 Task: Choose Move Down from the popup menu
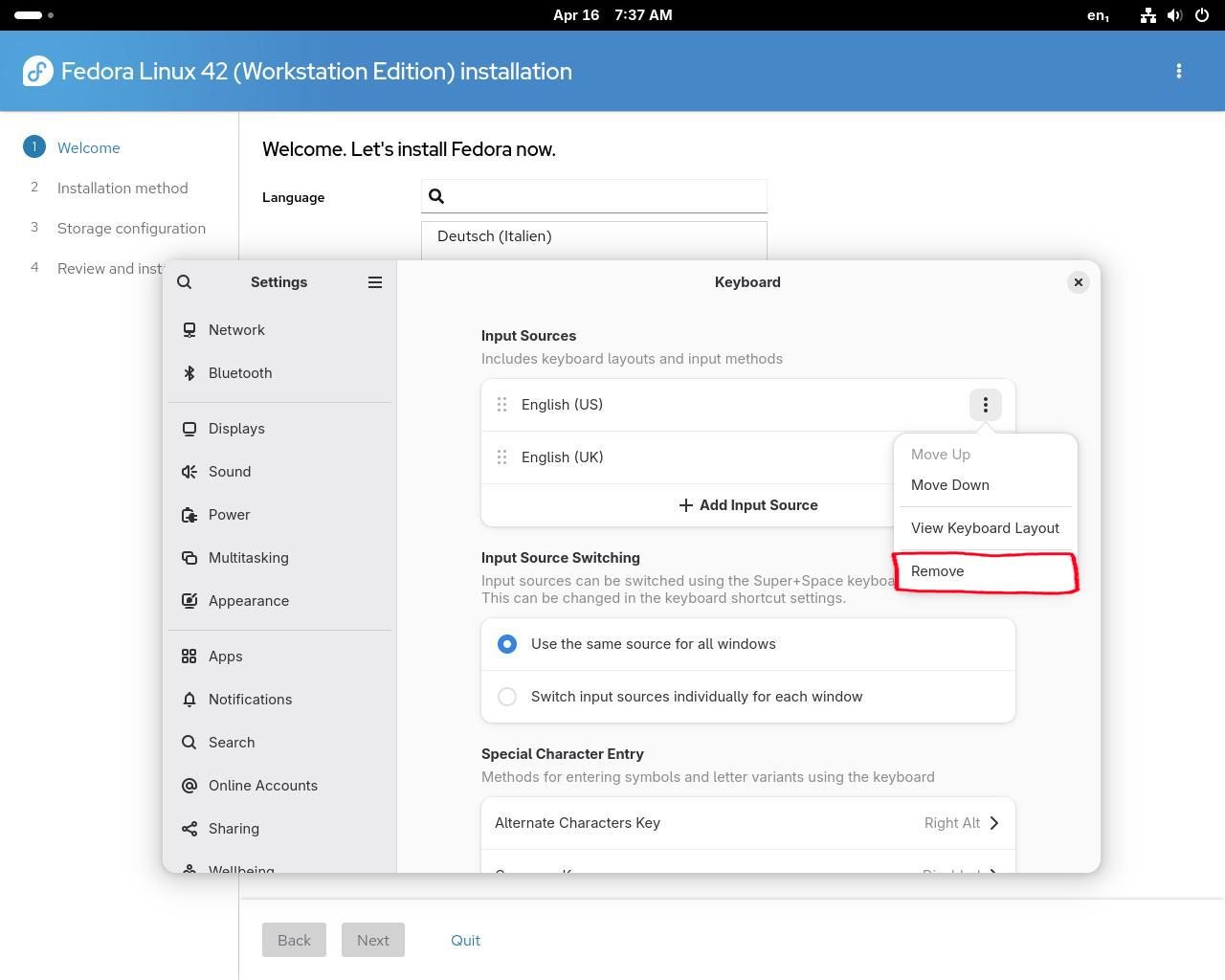[986, 485]
